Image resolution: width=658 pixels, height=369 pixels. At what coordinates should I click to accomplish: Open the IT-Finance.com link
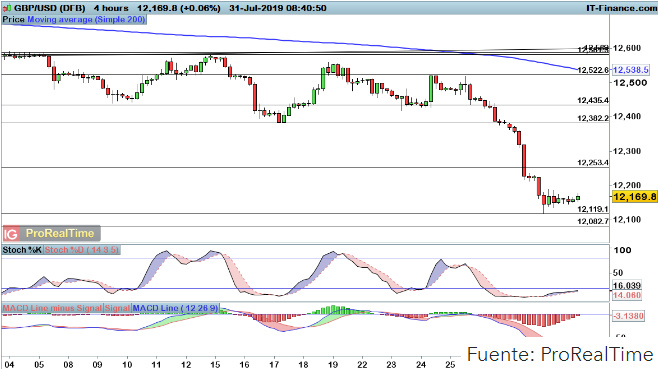(621, 8)
